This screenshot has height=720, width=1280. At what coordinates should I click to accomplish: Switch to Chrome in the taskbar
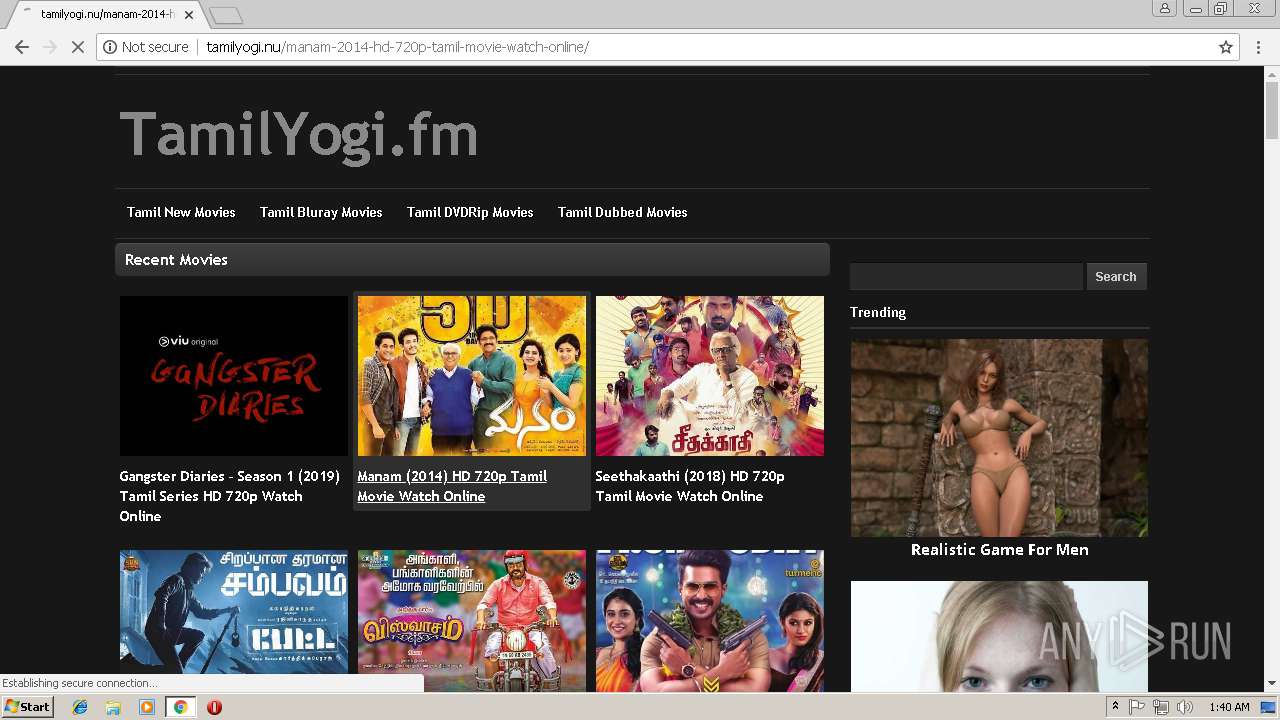click(x=180, y=707)
